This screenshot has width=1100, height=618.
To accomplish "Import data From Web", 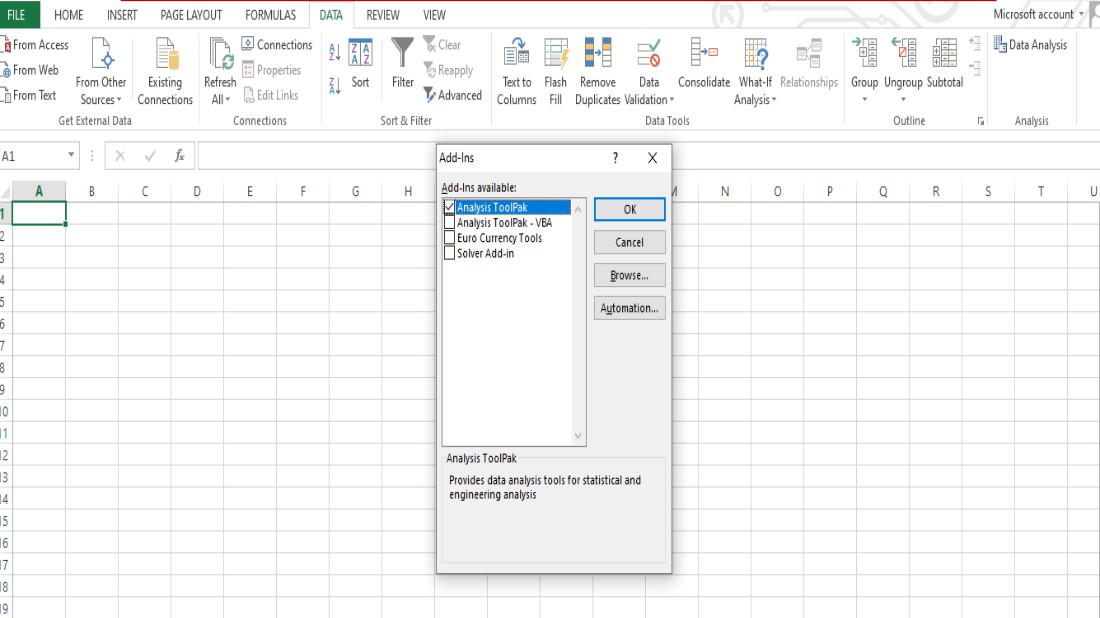I will [30, 70].
